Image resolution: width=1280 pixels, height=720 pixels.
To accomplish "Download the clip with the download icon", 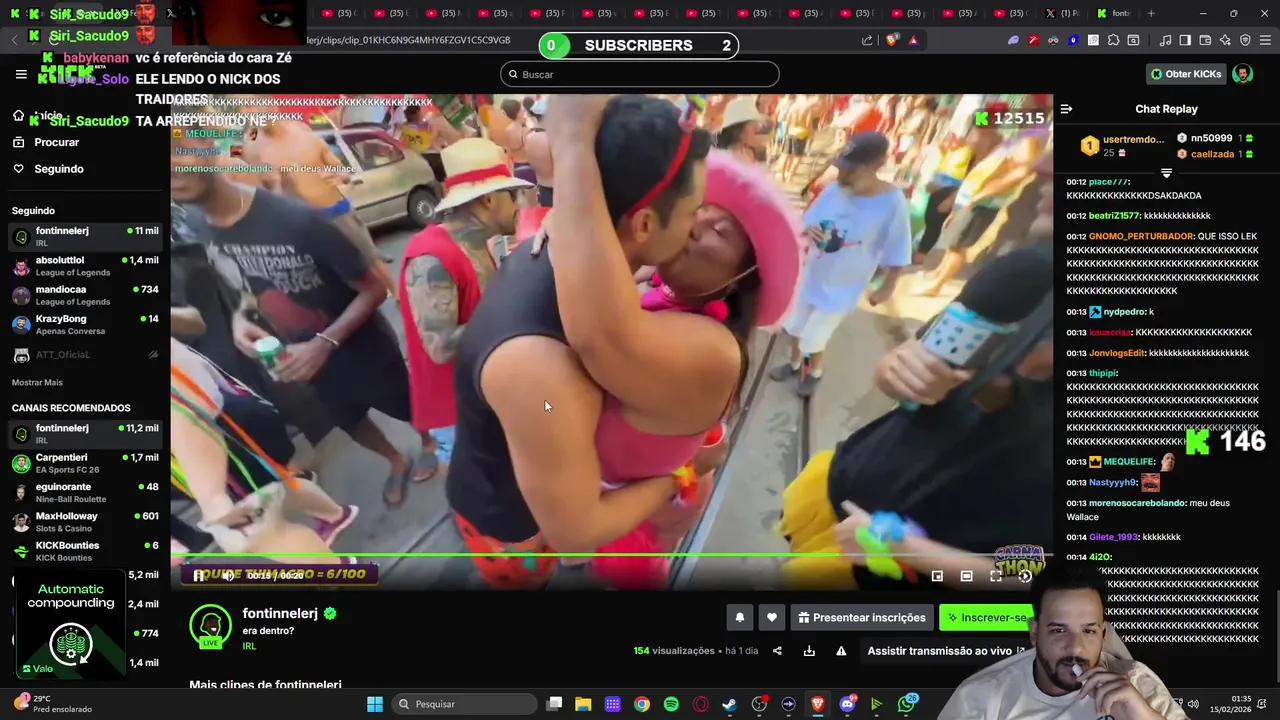I will coord(809,651).
